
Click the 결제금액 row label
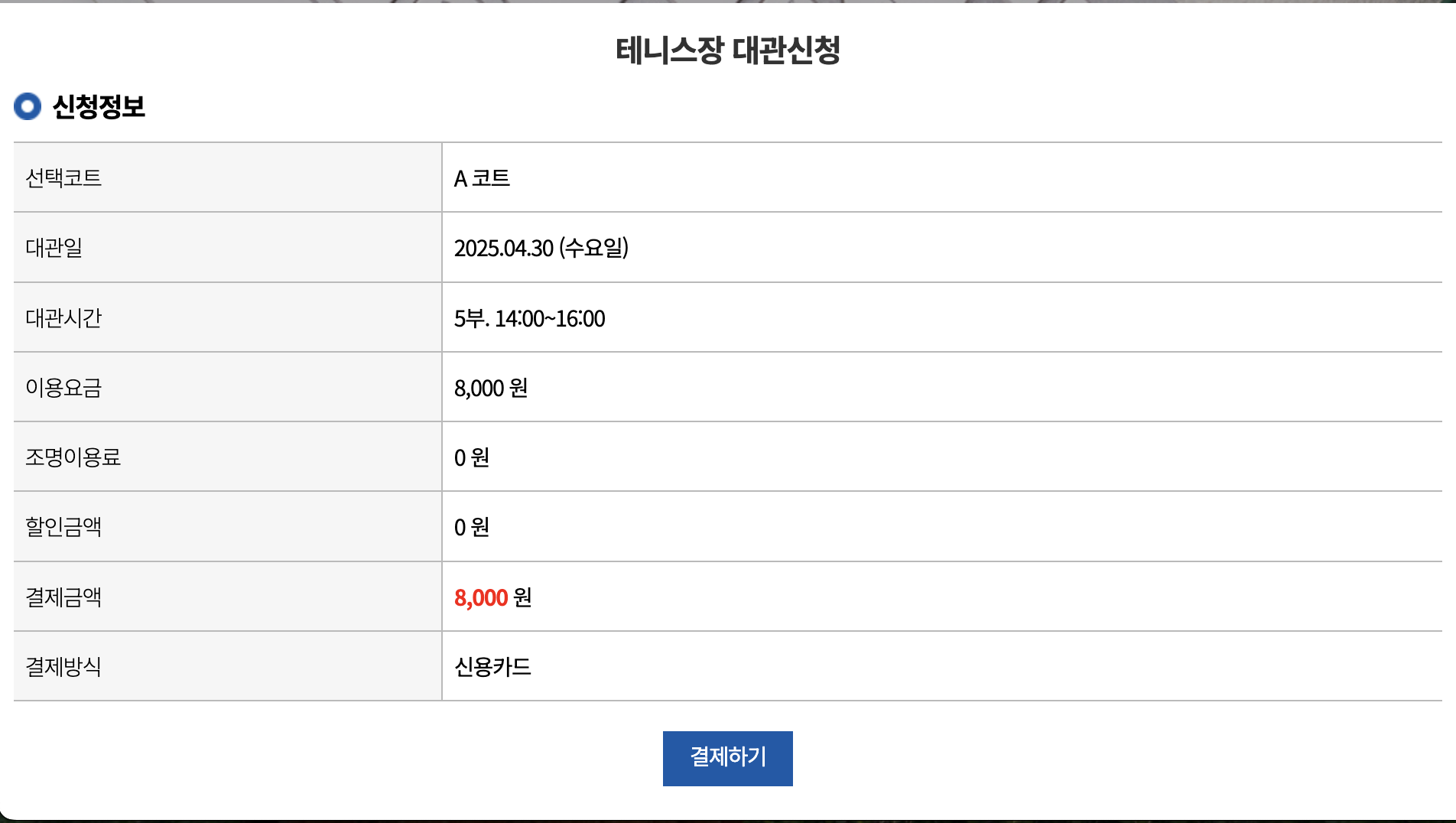(x=63, y=597)
